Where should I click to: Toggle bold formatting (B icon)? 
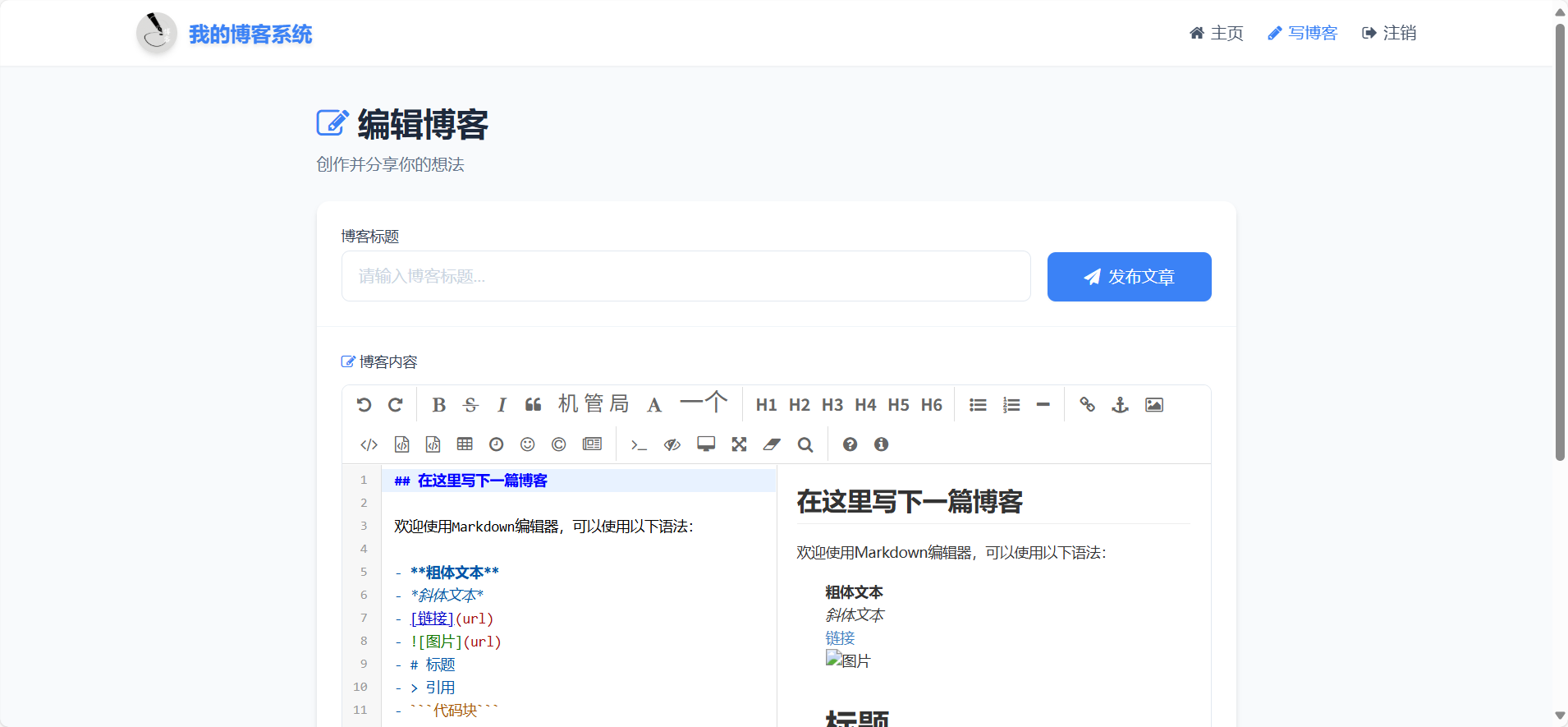[x=439, y=405]
